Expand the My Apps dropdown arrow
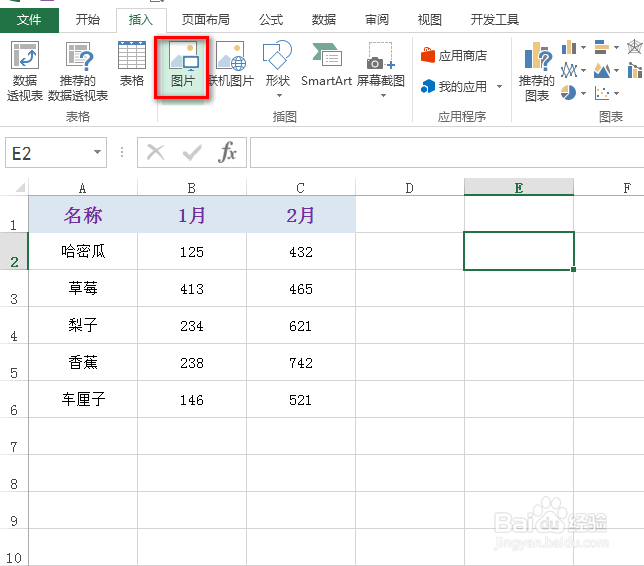This screenshot has width=644, height=566. click(x=499, y=86)
